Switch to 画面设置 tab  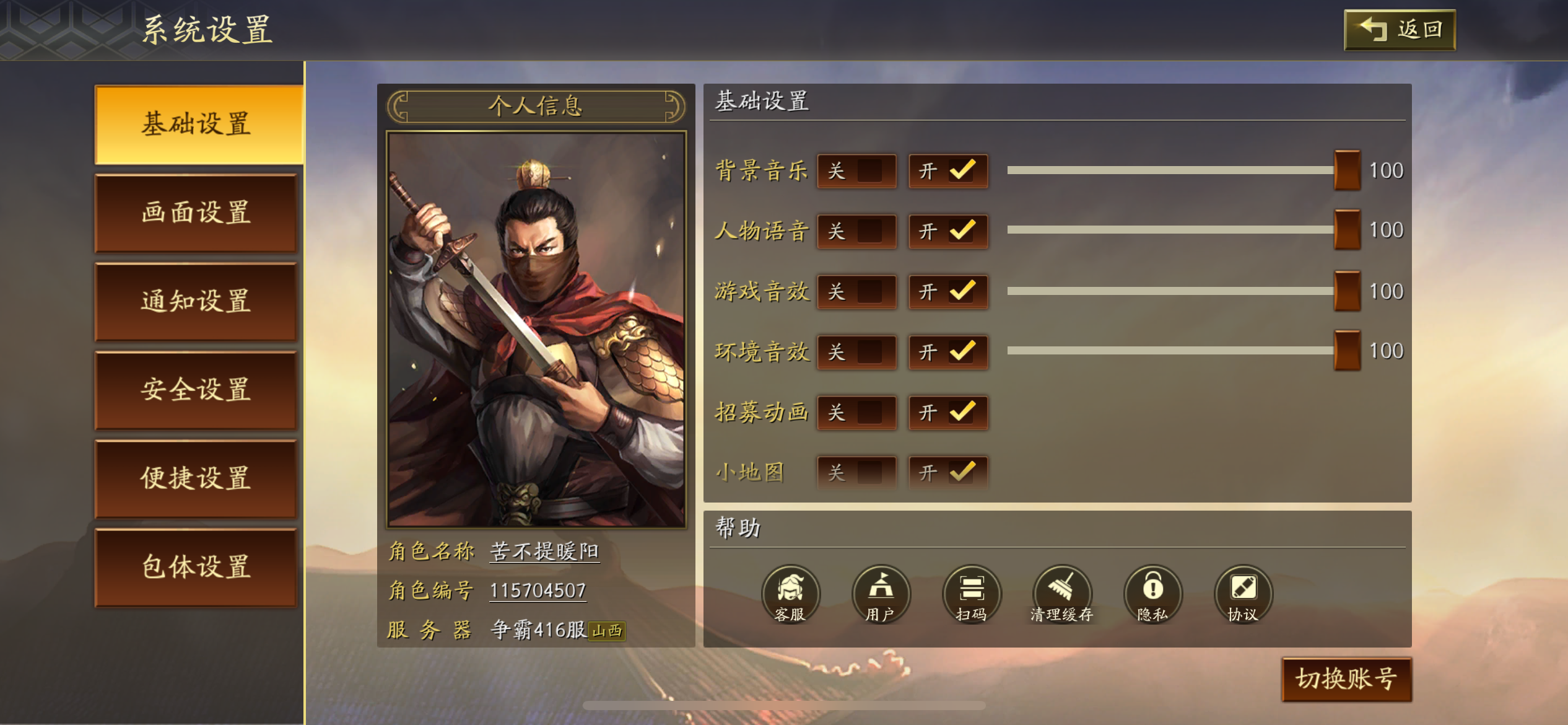[196, 213]
